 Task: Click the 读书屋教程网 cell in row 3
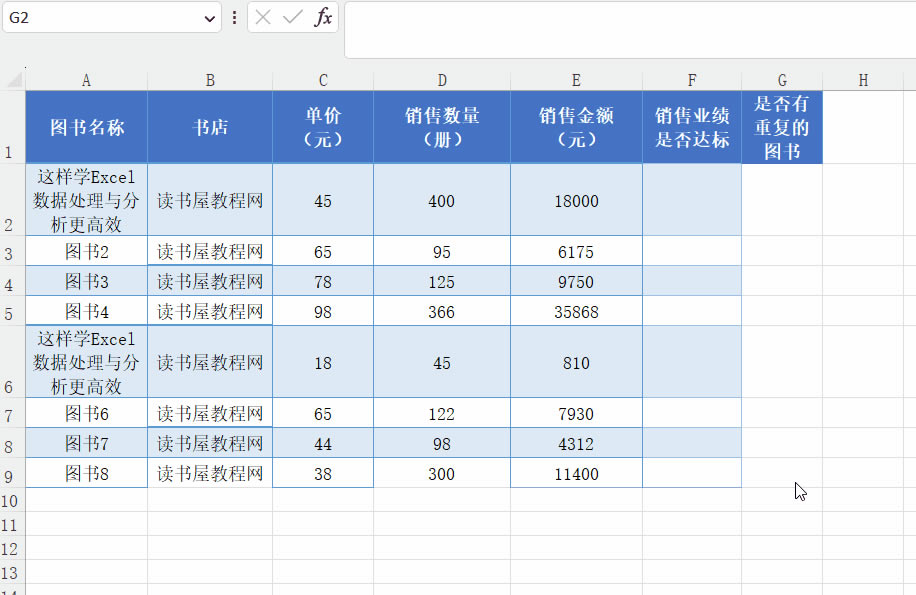(210, 251)
